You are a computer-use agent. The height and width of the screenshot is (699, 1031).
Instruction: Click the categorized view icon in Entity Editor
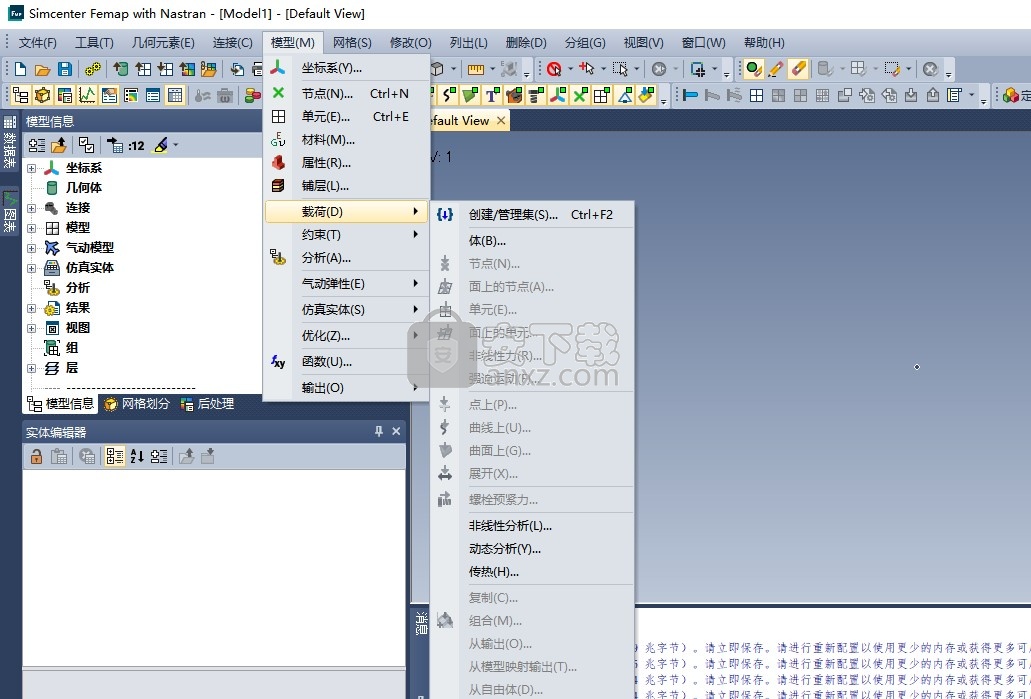[114, 456]
